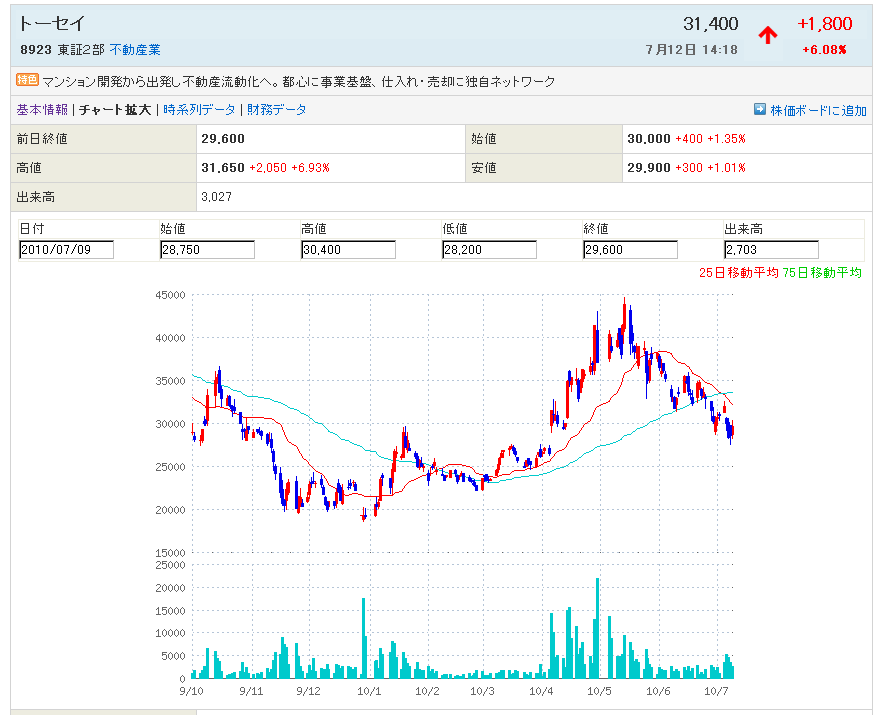Click the 9/10 date label on chart axis

[191, 691]
